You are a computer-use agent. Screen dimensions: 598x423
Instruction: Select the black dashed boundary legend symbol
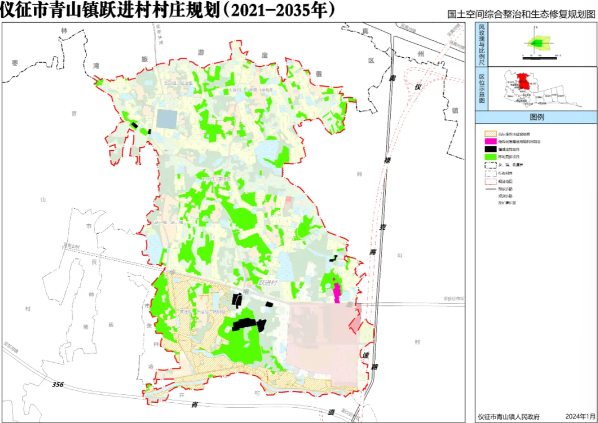(490, 166)
